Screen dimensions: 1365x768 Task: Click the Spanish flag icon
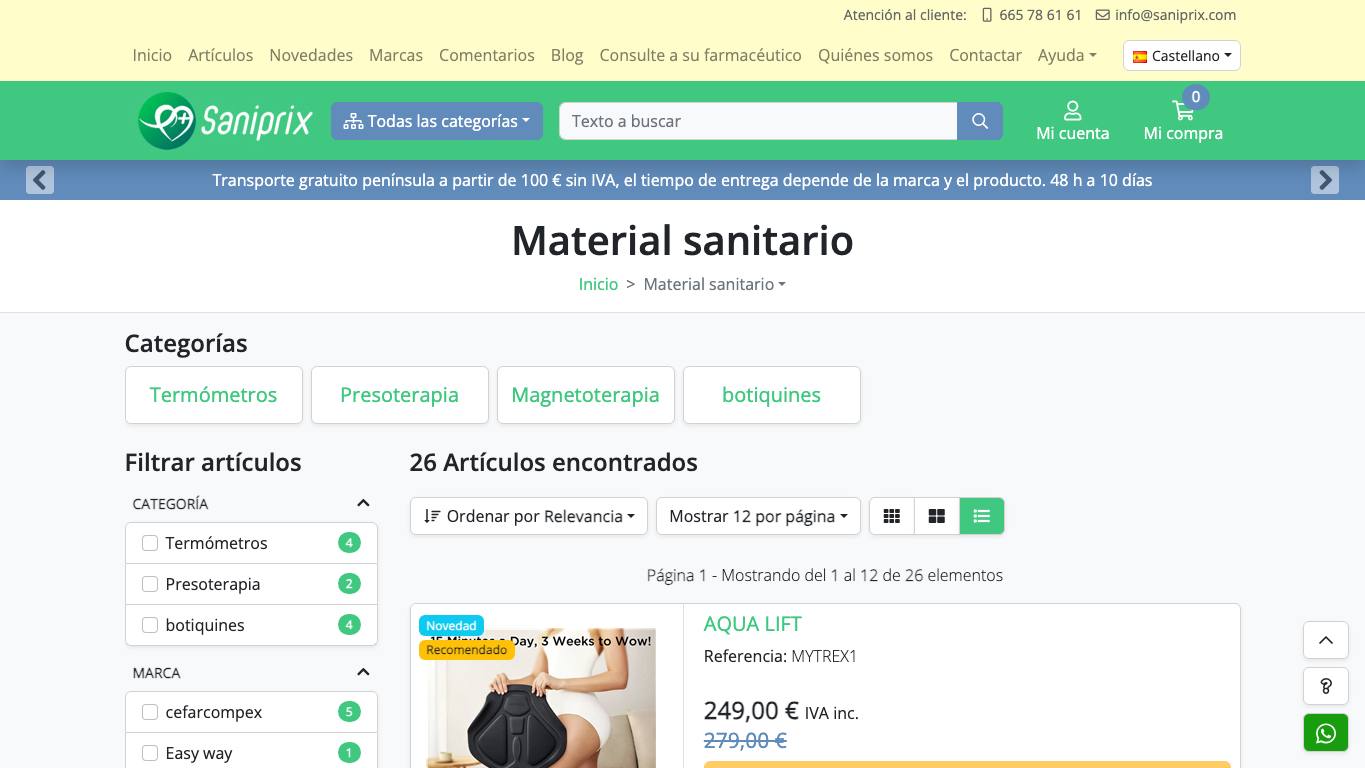(1140, 56)
